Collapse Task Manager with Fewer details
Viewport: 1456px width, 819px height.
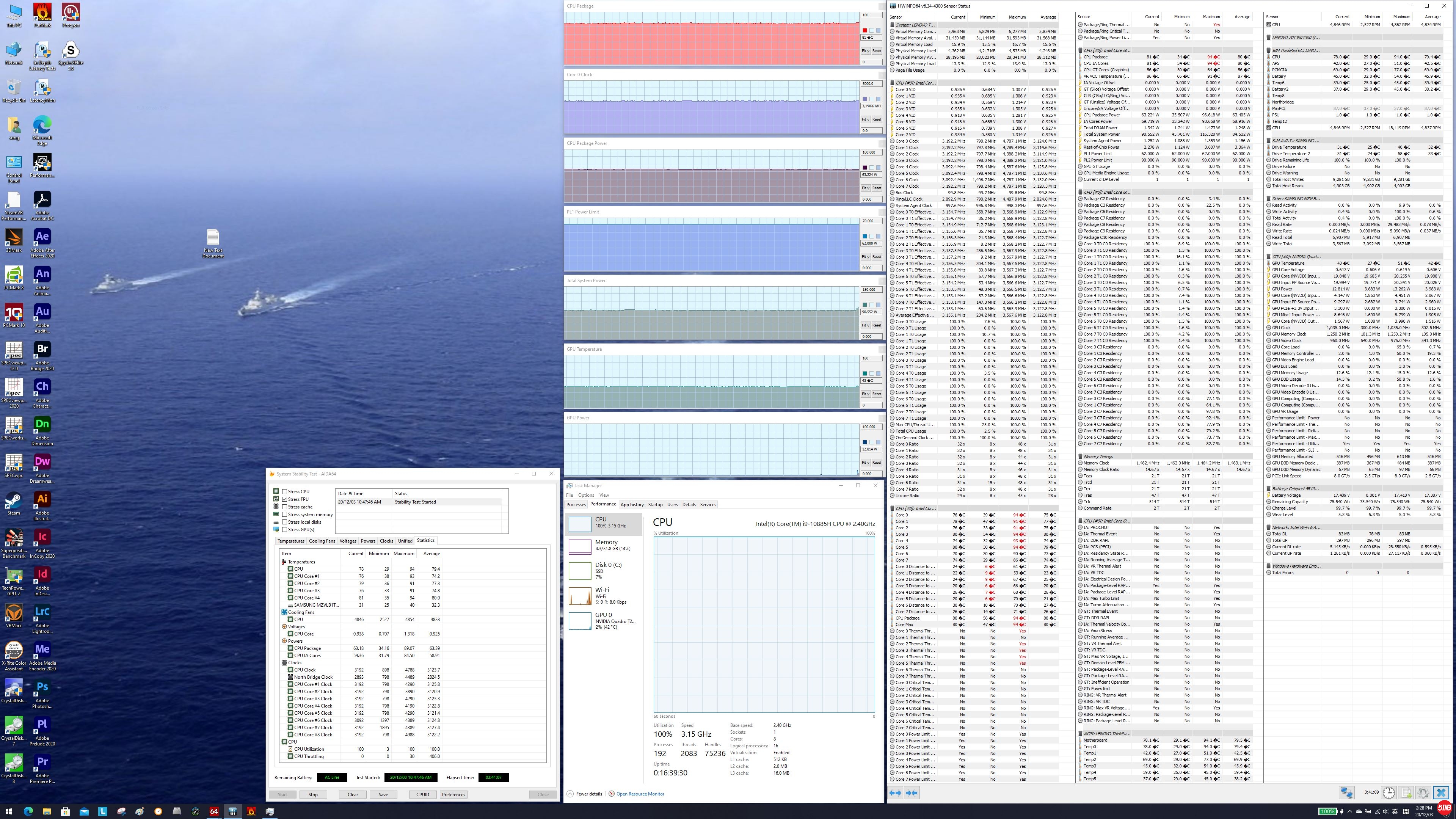point(584,794)
